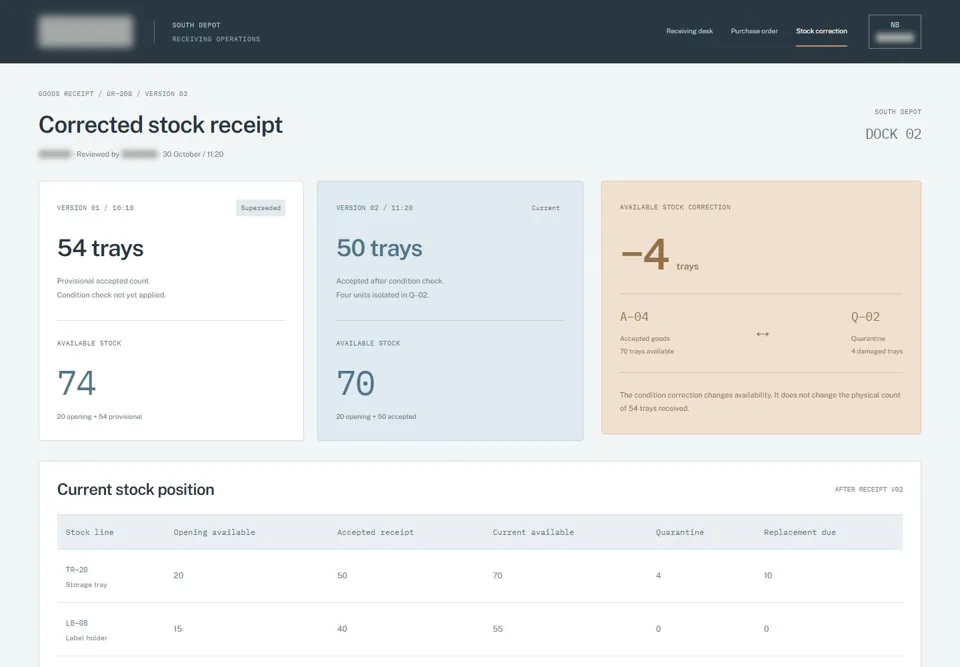
Task: Click the 54 trays provisional count
Action: [x=100, y=248]
